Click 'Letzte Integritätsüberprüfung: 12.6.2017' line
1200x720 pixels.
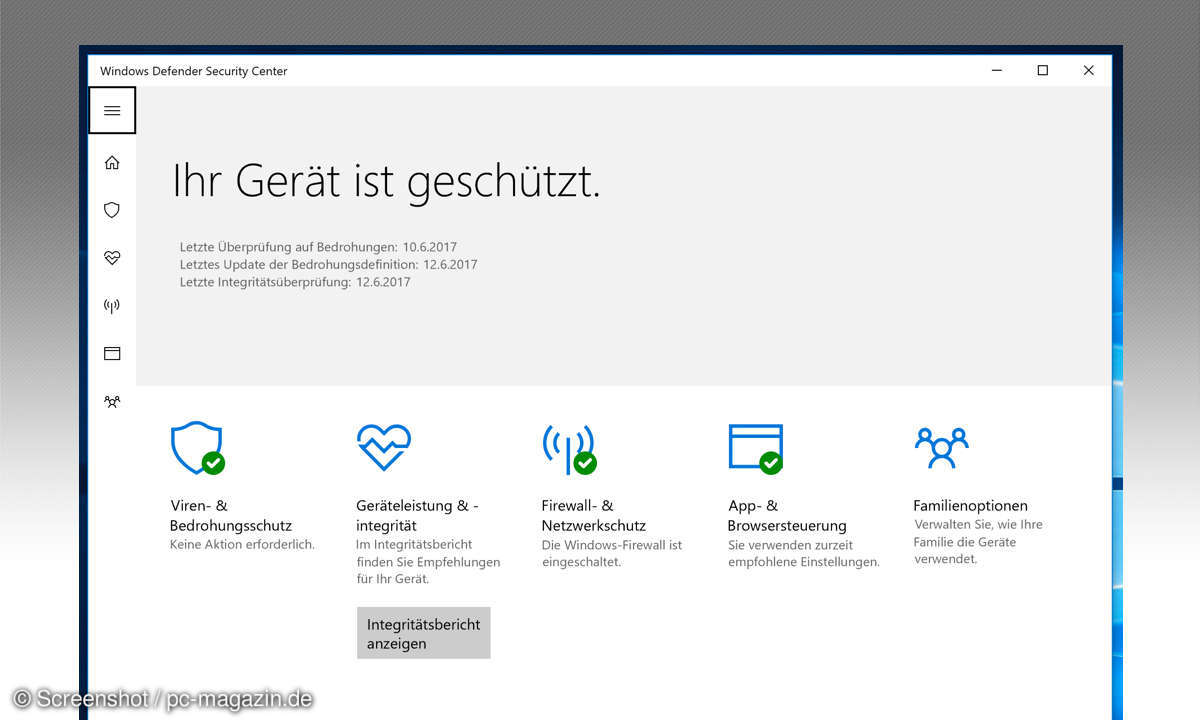(x=295, y=283)
